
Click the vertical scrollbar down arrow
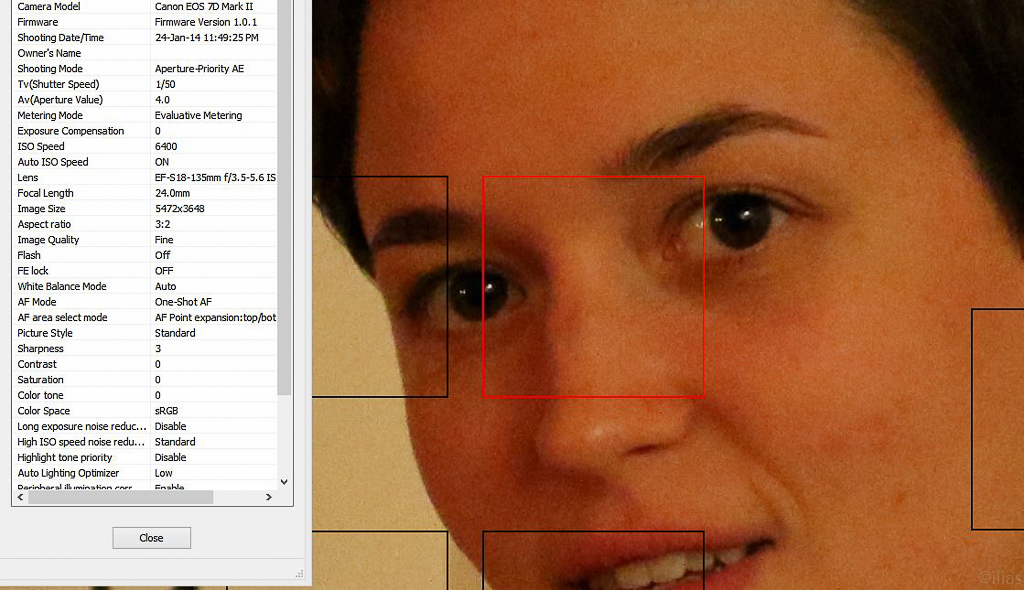click(x=284, y=481)
